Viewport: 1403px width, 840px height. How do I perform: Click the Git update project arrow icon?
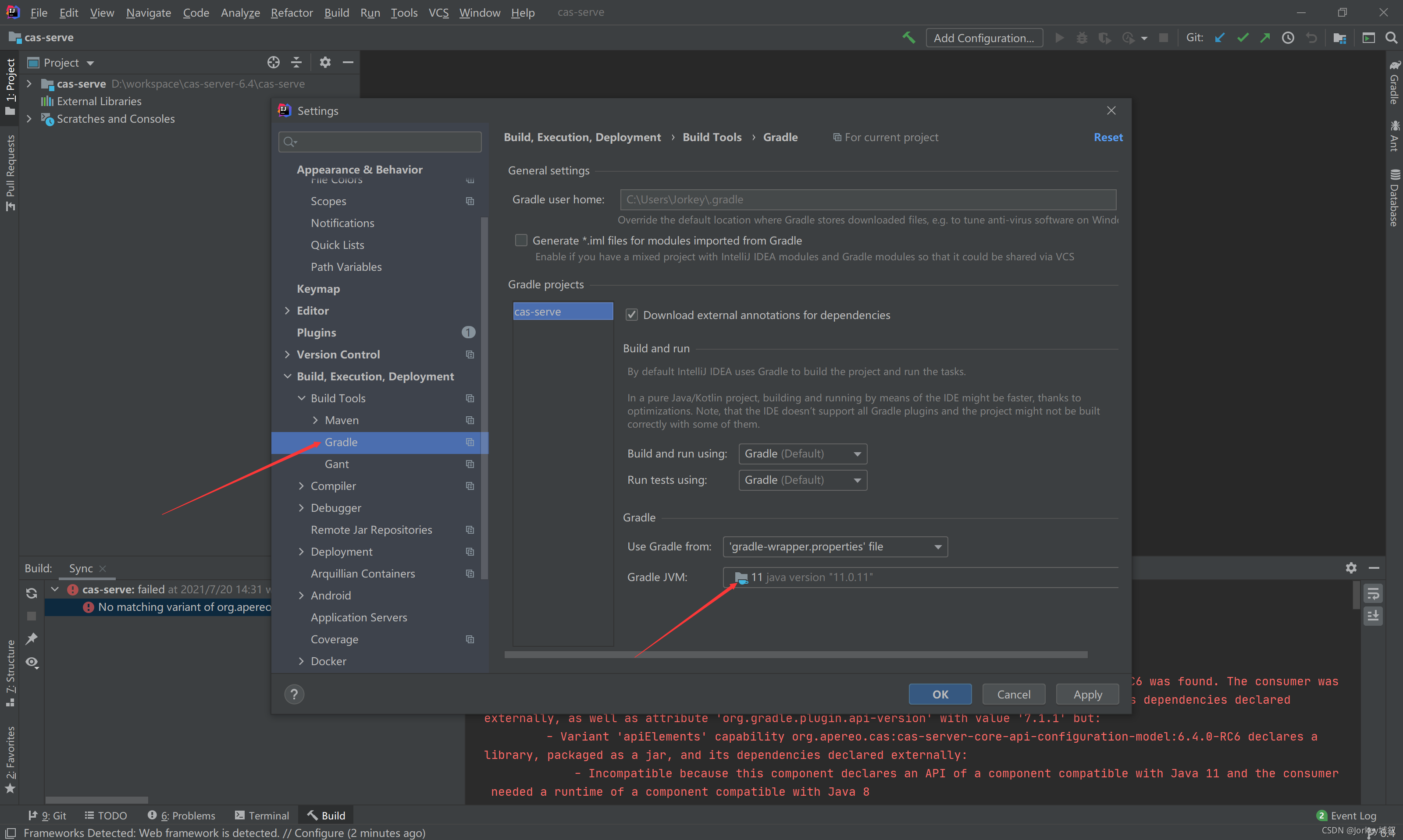[x=1220, y=37]
